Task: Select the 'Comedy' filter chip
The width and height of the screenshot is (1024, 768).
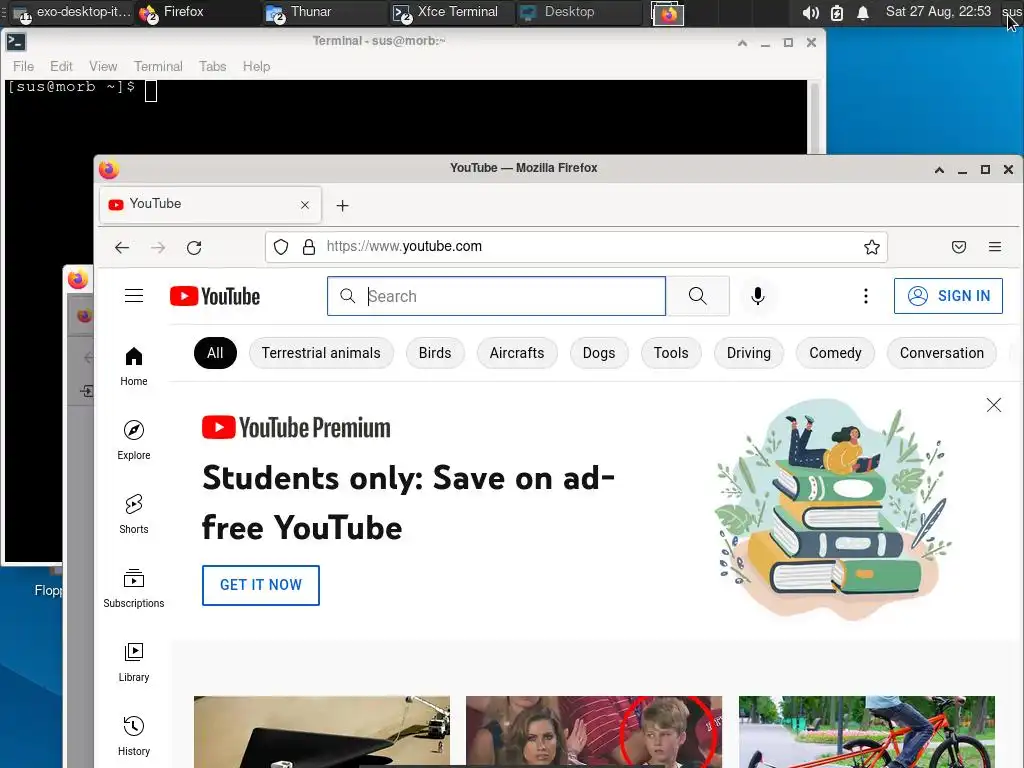Action: click(x=835, y=353)
